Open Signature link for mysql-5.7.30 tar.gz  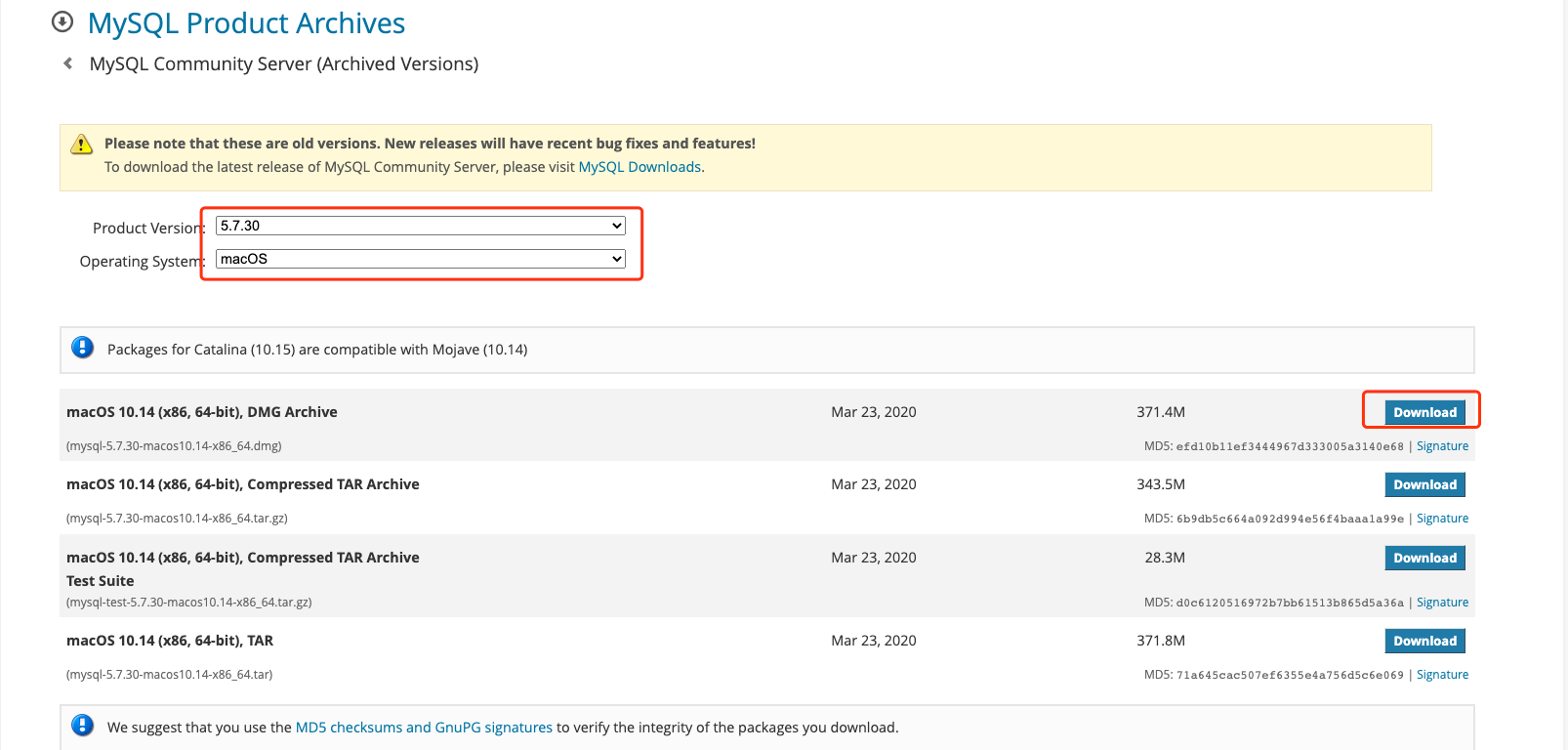point(1442,519)
